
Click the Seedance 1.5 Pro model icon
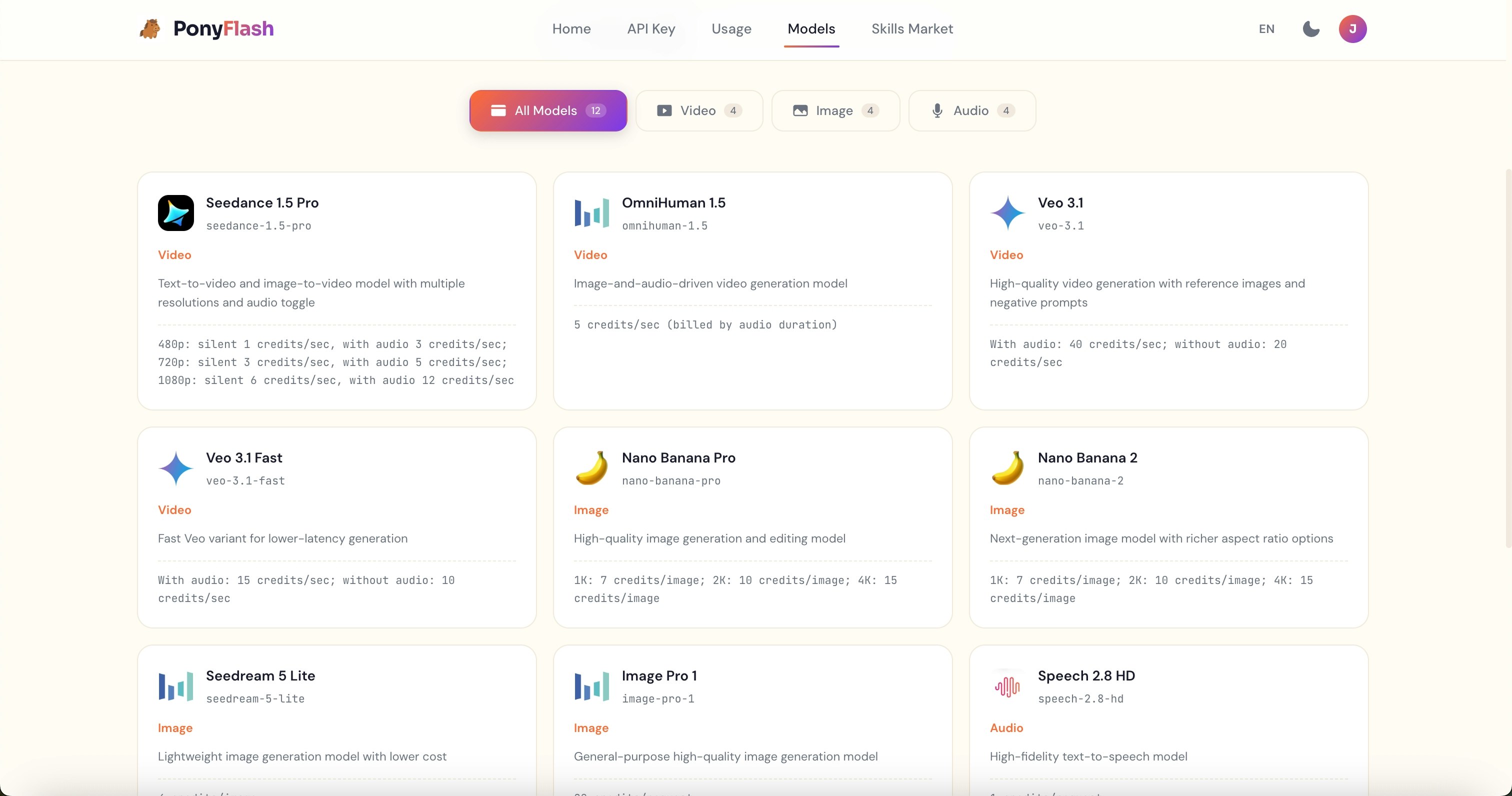pyautogui.click(x=175, y=213)
